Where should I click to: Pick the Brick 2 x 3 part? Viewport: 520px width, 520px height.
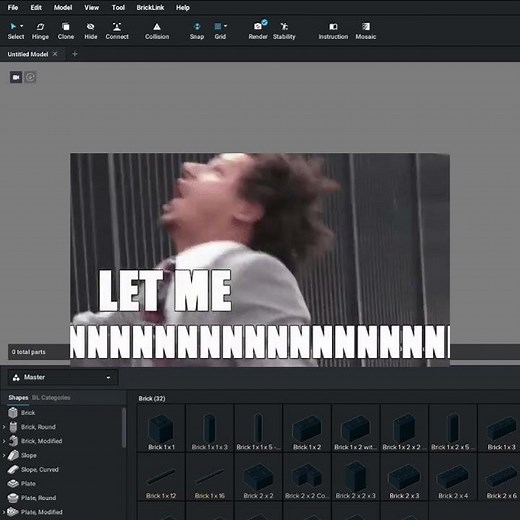pyautogui.click(x=404, y=477)
